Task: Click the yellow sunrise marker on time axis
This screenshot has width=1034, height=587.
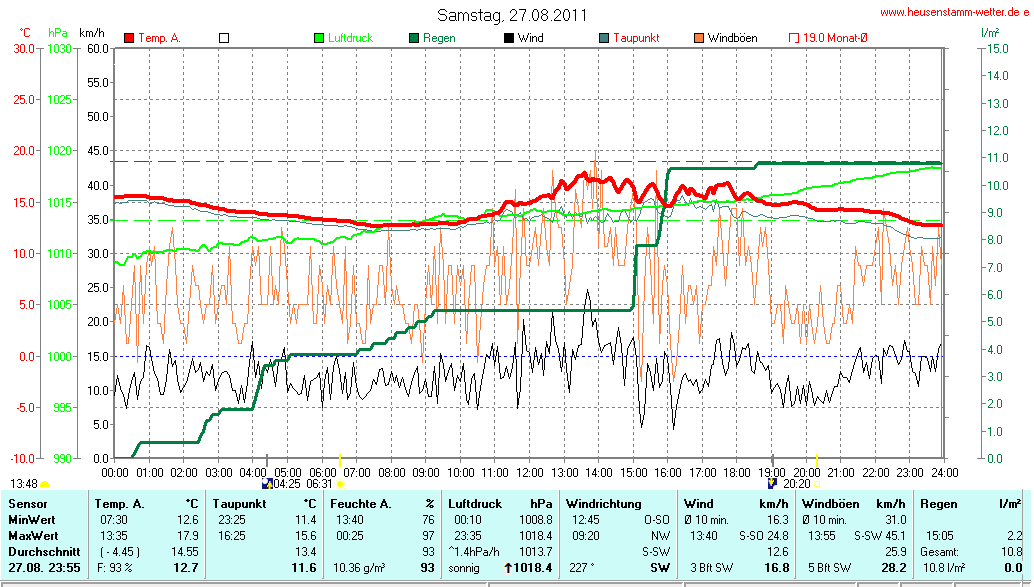Action: coord(340,460)
